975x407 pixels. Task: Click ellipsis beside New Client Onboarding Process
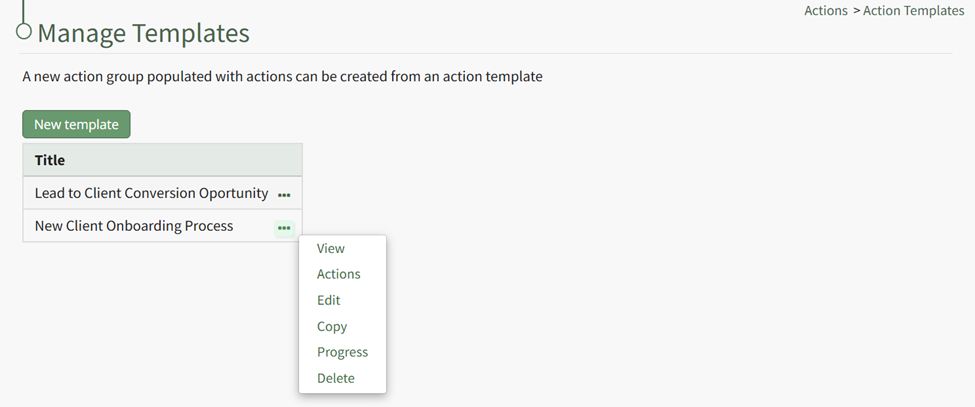click(284, 227)
